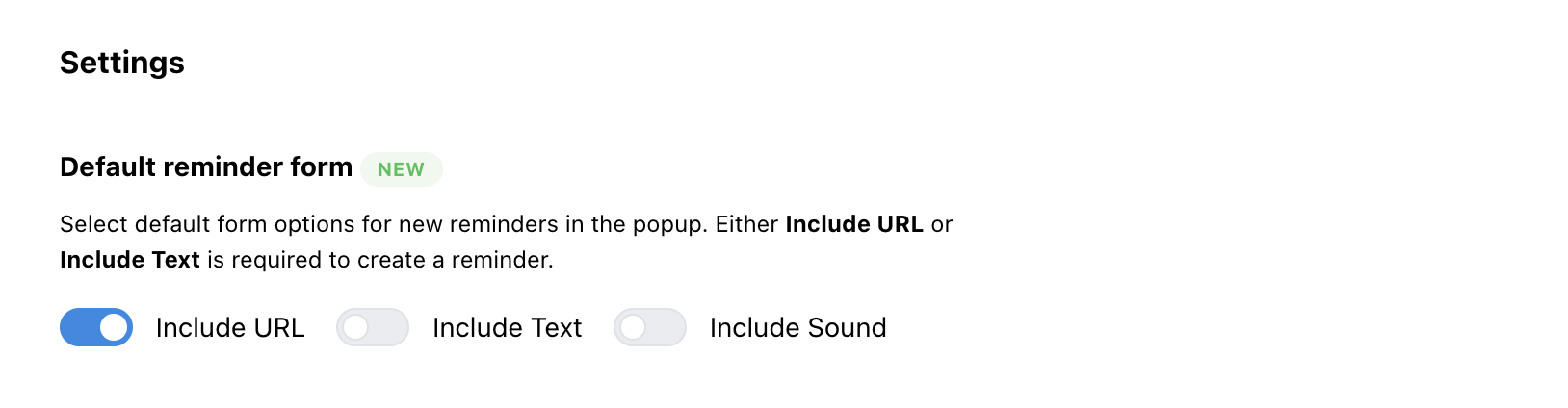Click bold "Include URL" in the description
Screen dimensions: 1568x408
click(854, 224)
